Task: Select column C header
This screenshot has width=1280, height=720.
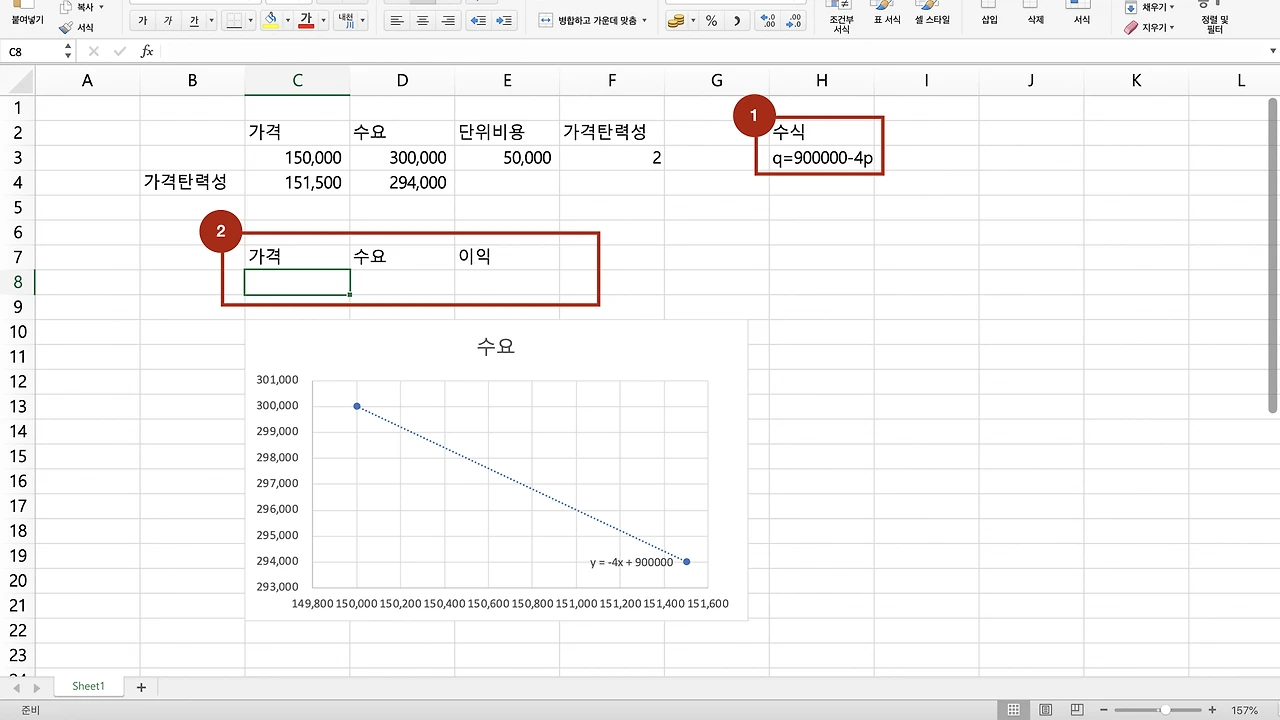Action: (297, 81)
